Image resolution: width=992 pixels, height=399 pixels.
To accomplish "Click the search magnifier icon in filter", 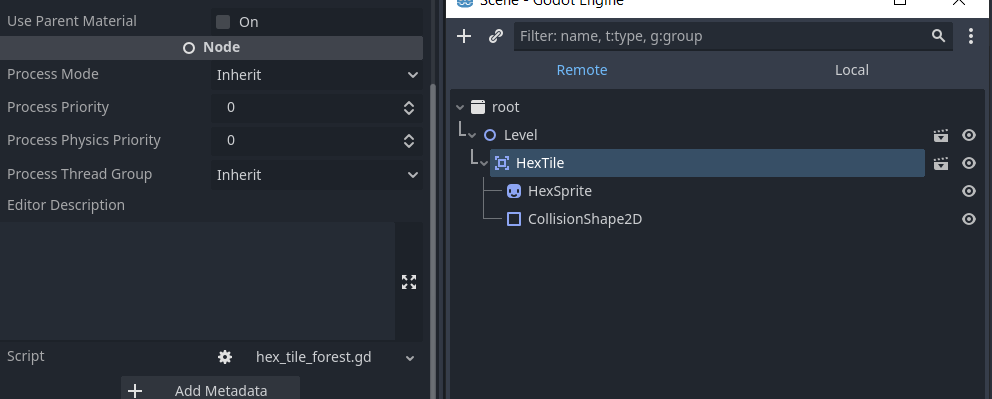I will (x=938, y=36).
